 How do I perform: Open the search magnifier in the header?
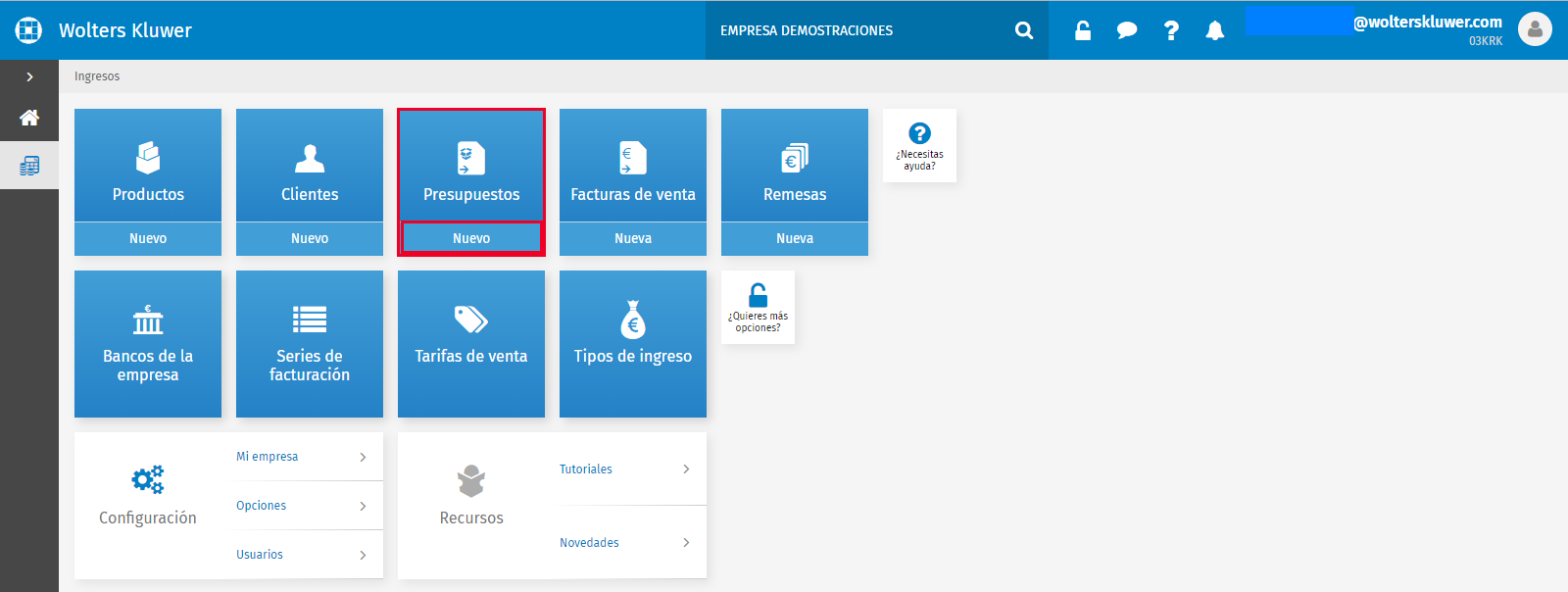(x=1024, y=30)
